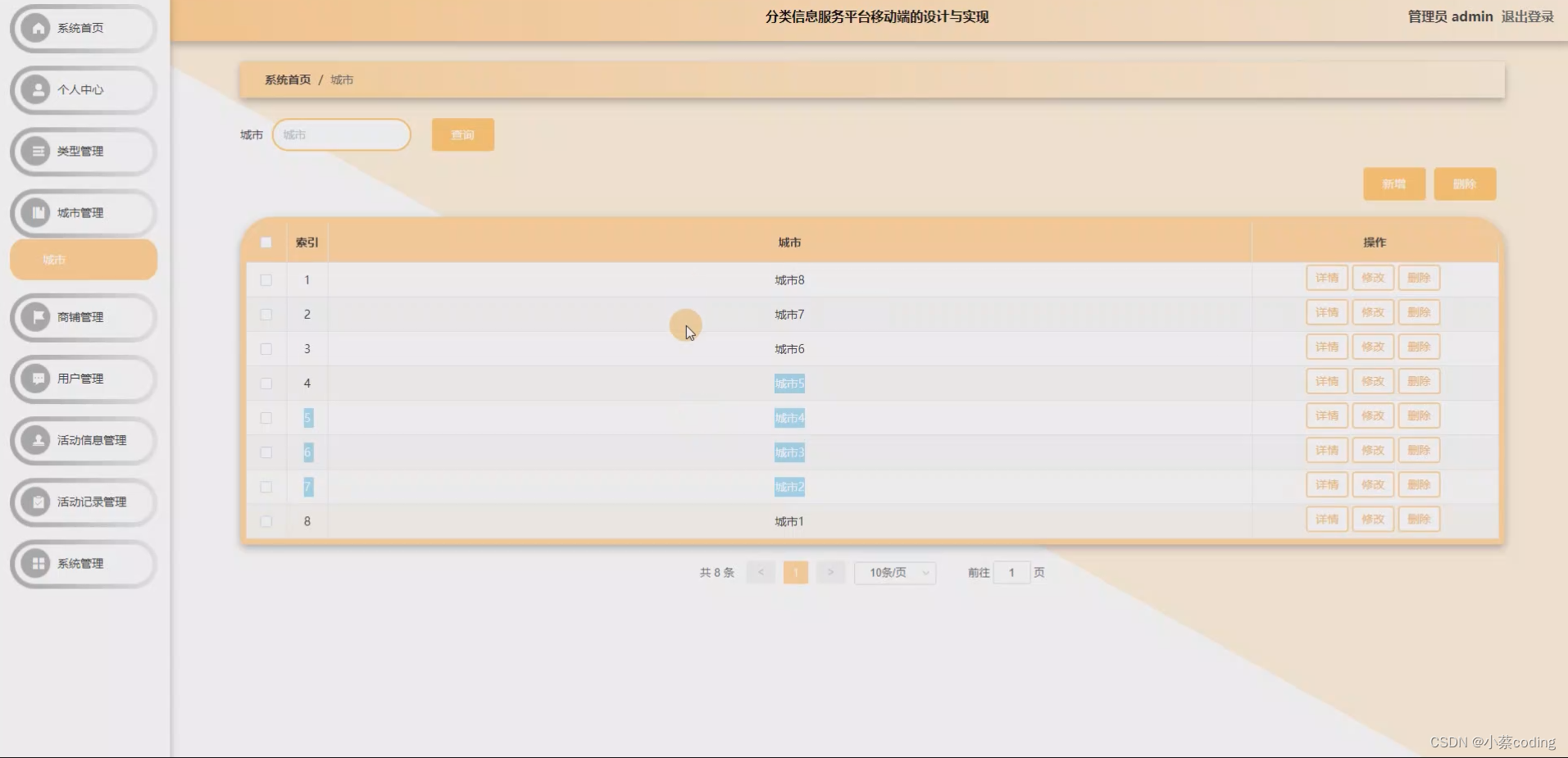Open 详情 for the 城市2 row
This screenshot has height=758, width=1568.
(1327, 484)
